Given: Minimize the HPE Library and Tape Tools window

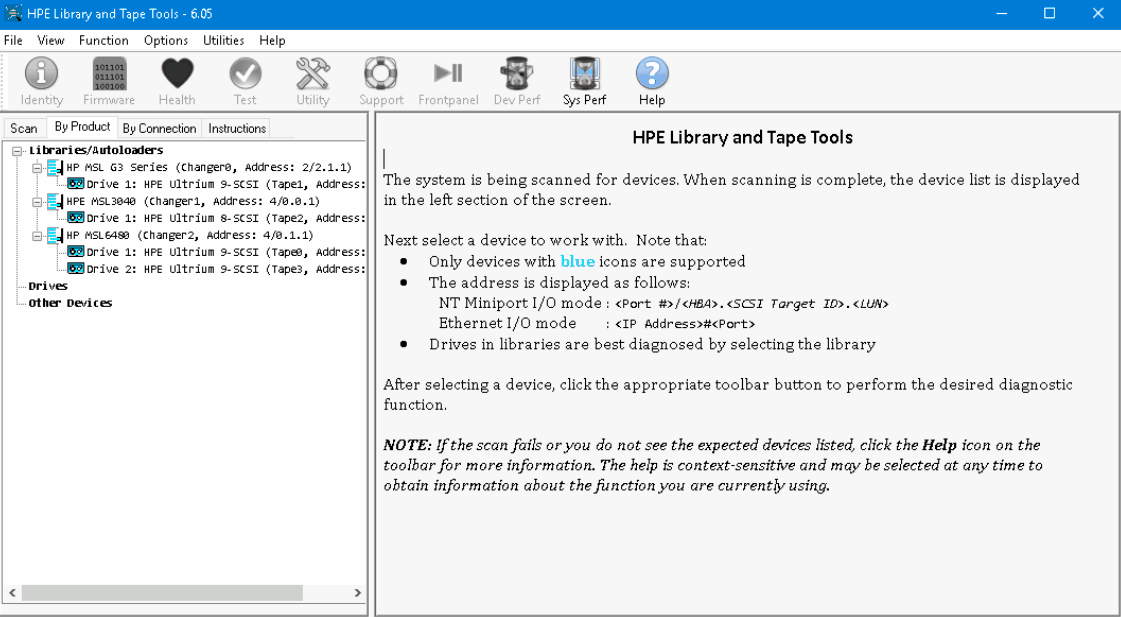Looking at the screenshot, I should [1002, 14].
